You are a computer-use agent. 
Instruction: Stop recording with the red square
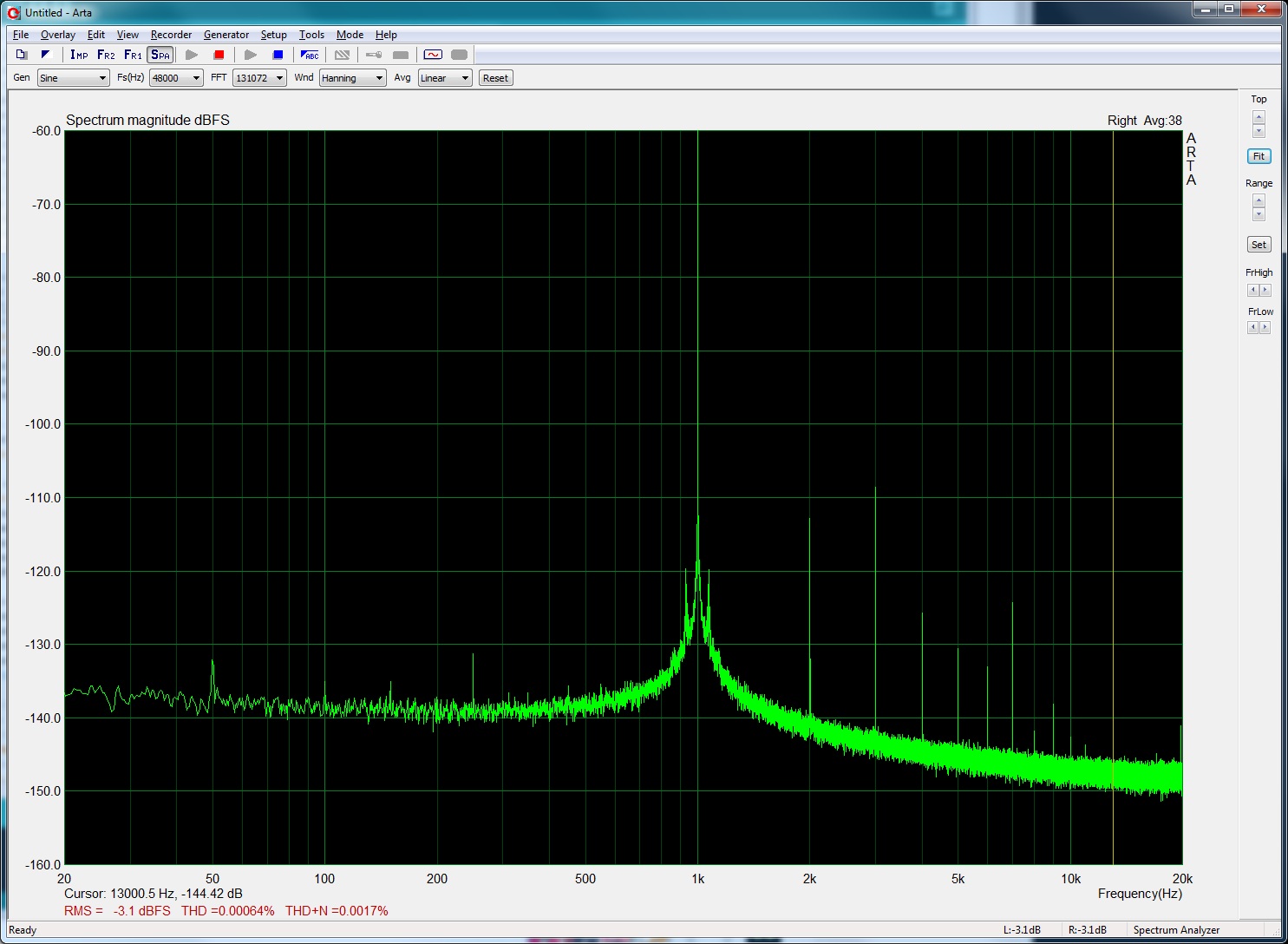(219, 55)
